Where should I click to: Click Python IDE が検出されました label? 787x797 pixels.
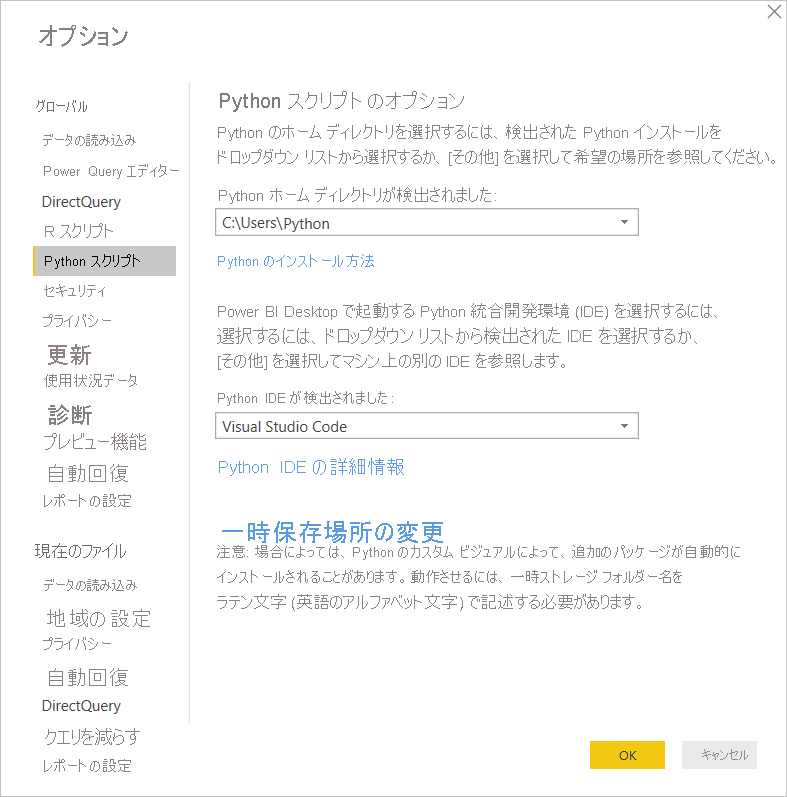point(305,398)
